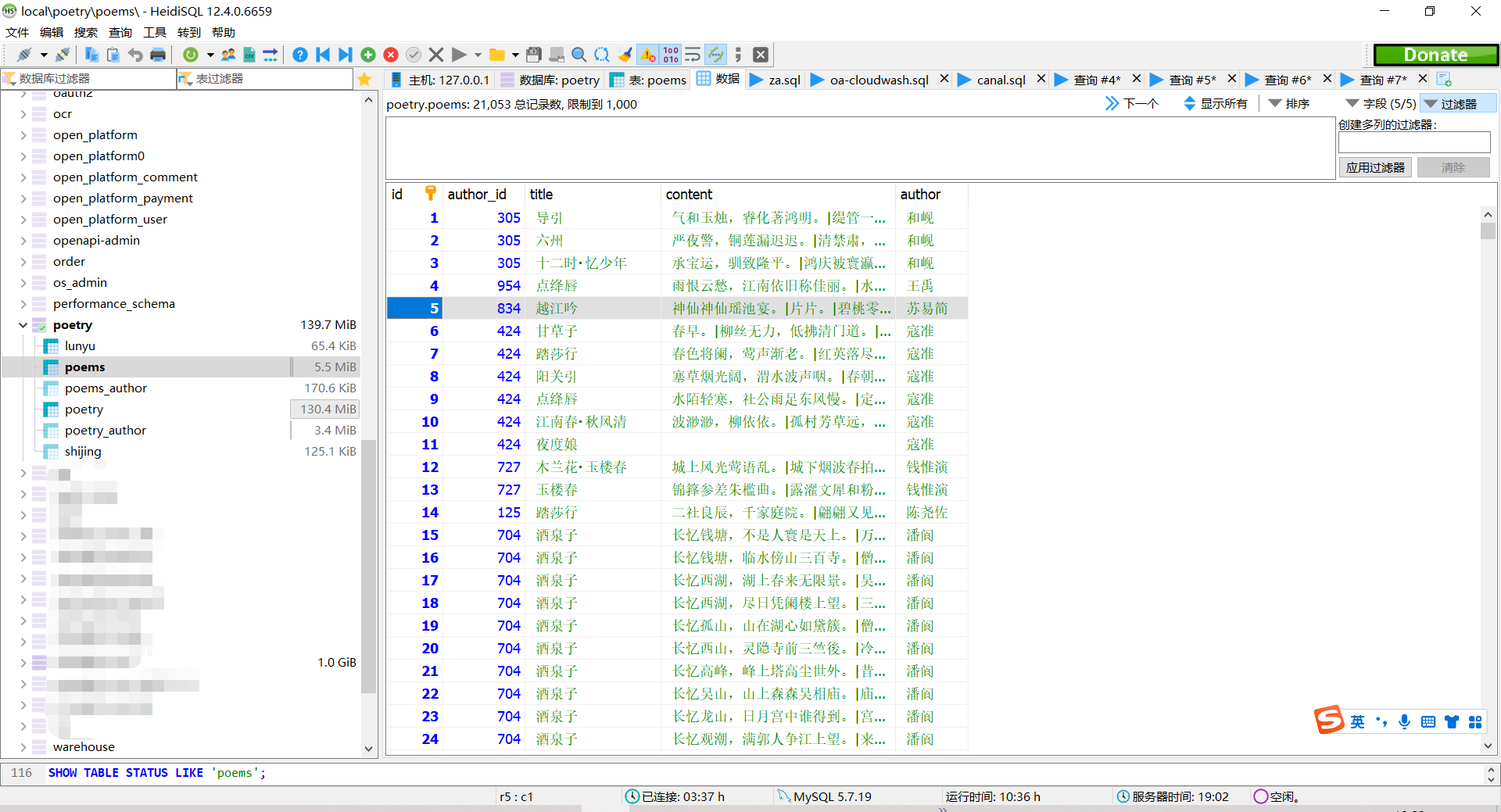The image size is (1501, 812).
Task: Open dropdown arrow next to run query
Action: coord(478,55)
